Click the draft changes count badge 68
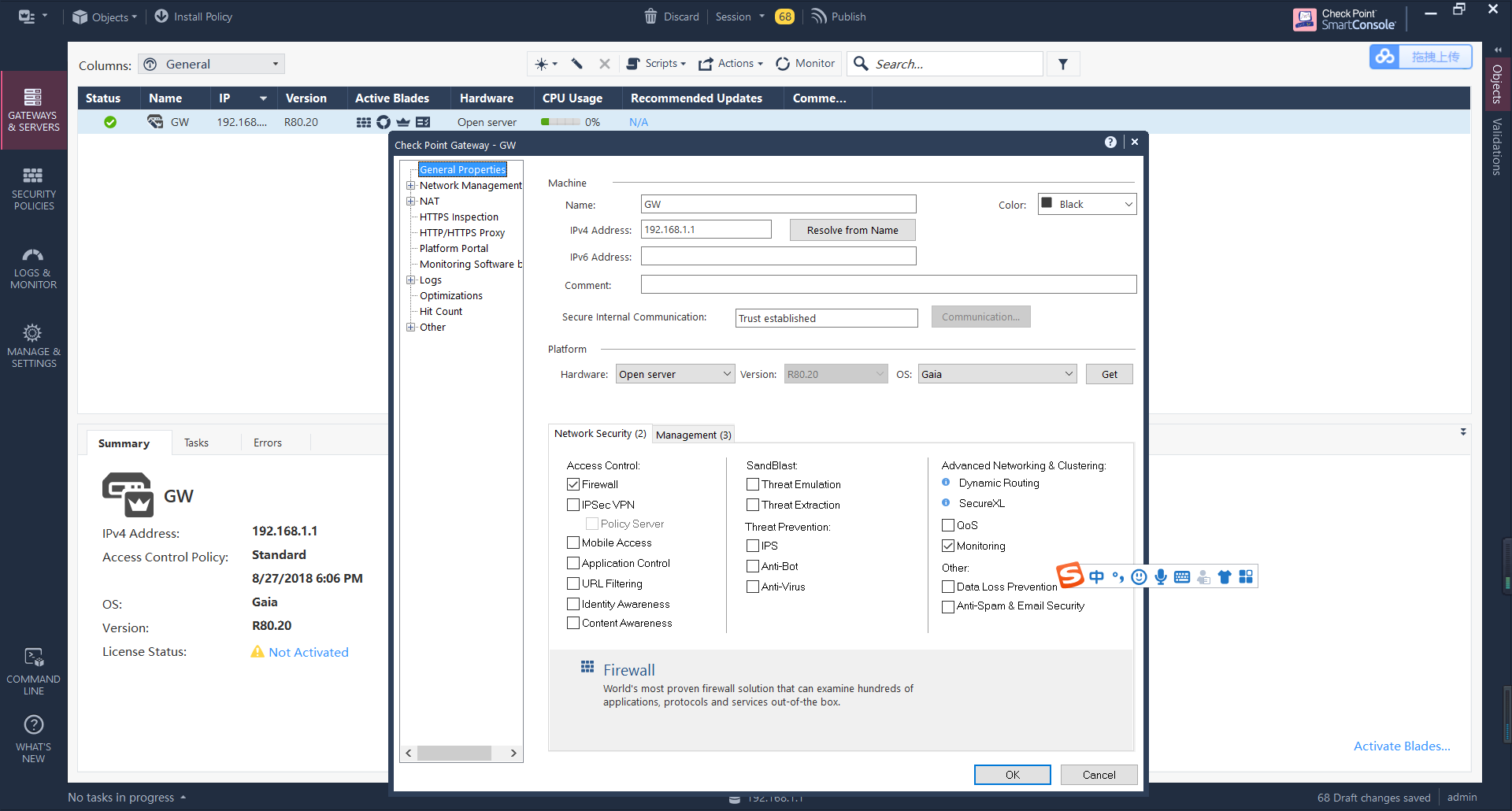 click(x=784, y=17)
